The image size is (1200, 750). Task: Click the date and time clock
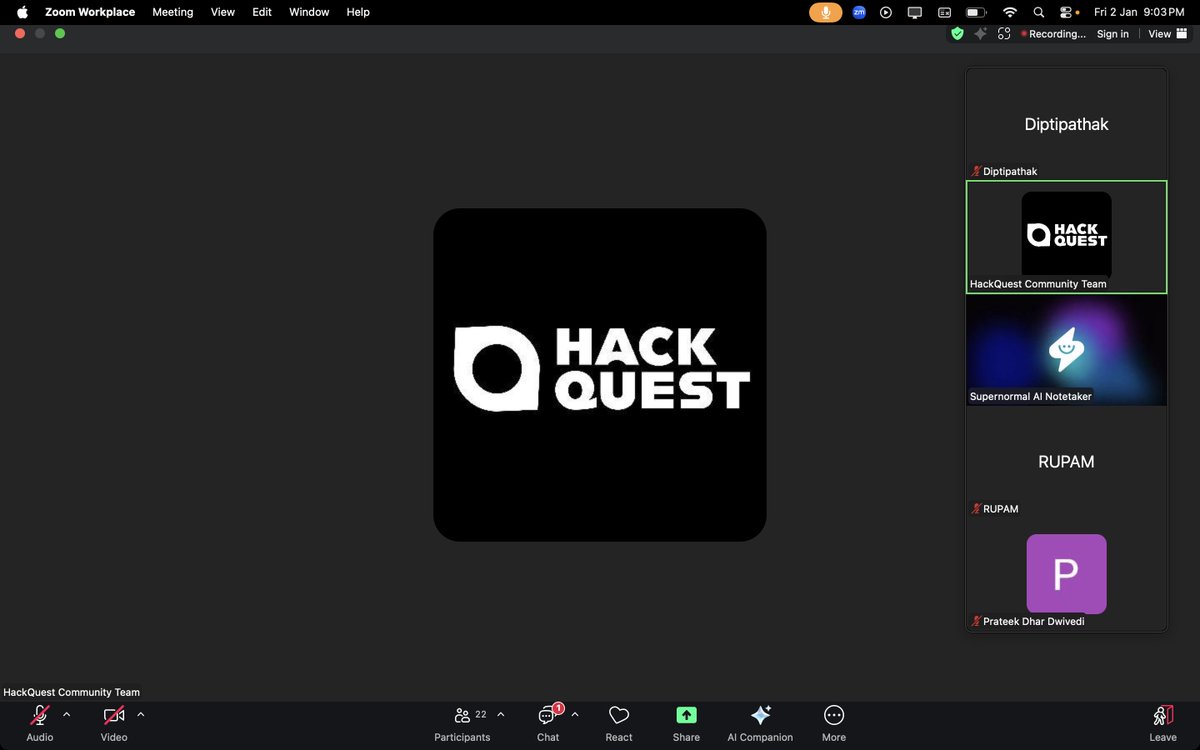[1140, 12]
